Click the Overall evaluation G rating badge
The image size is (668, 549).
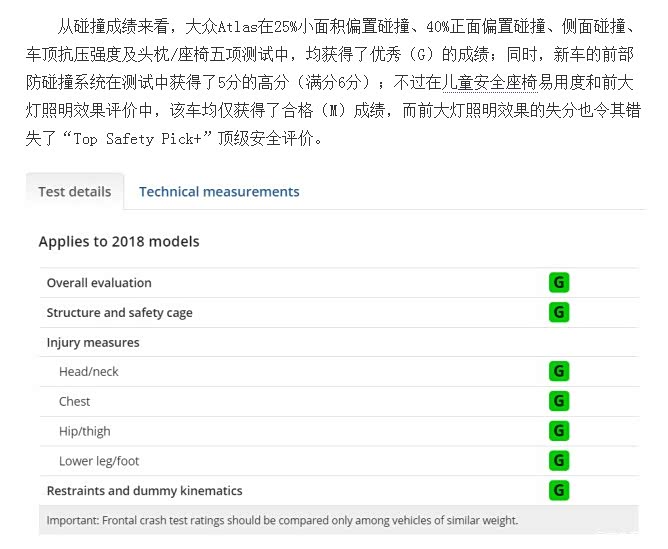(558, 283)
